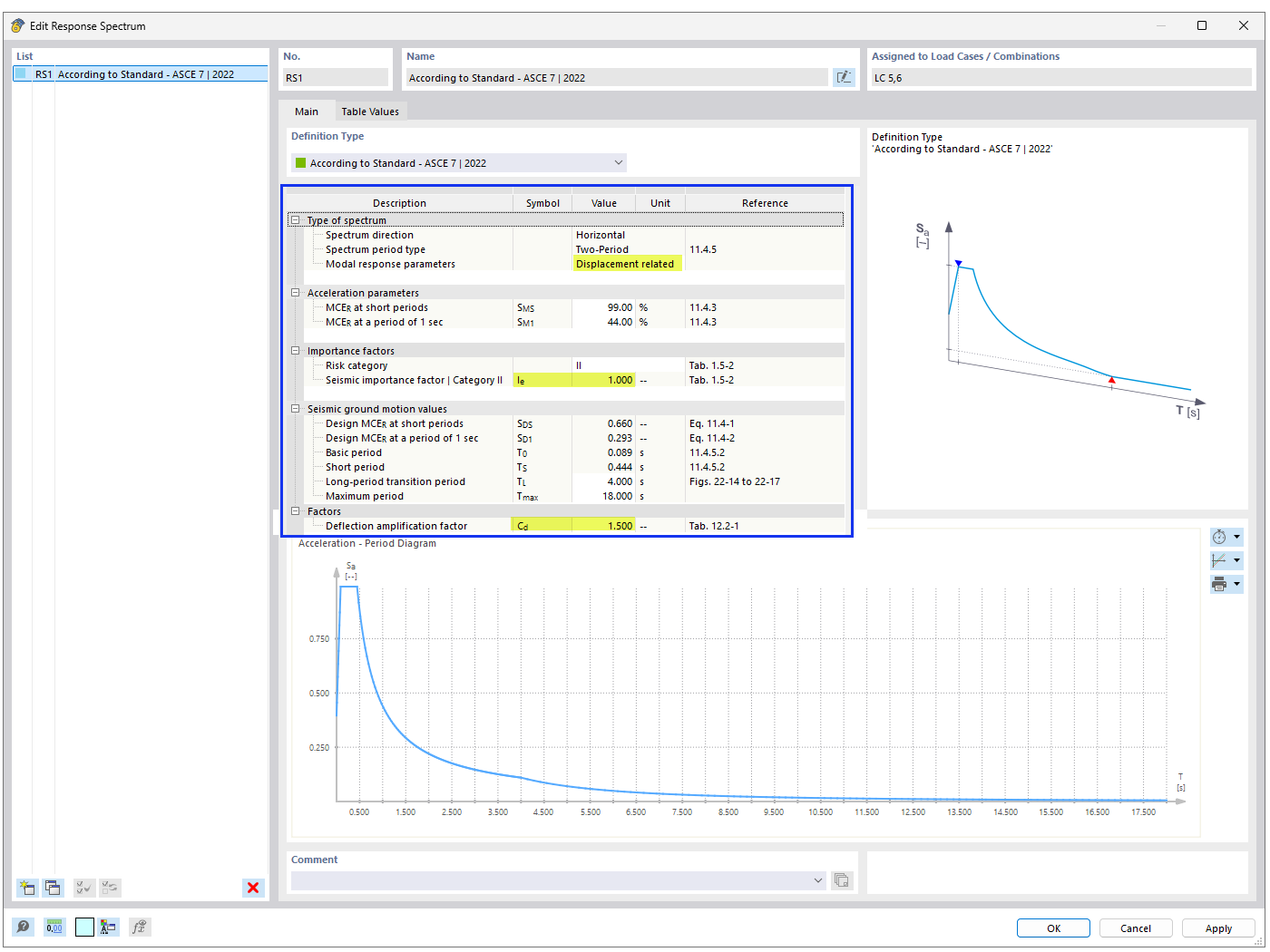Viewport: 1270px width, 952px height.
Task: Enable the select-all checkmarks icon
Action: click(83, 888)
